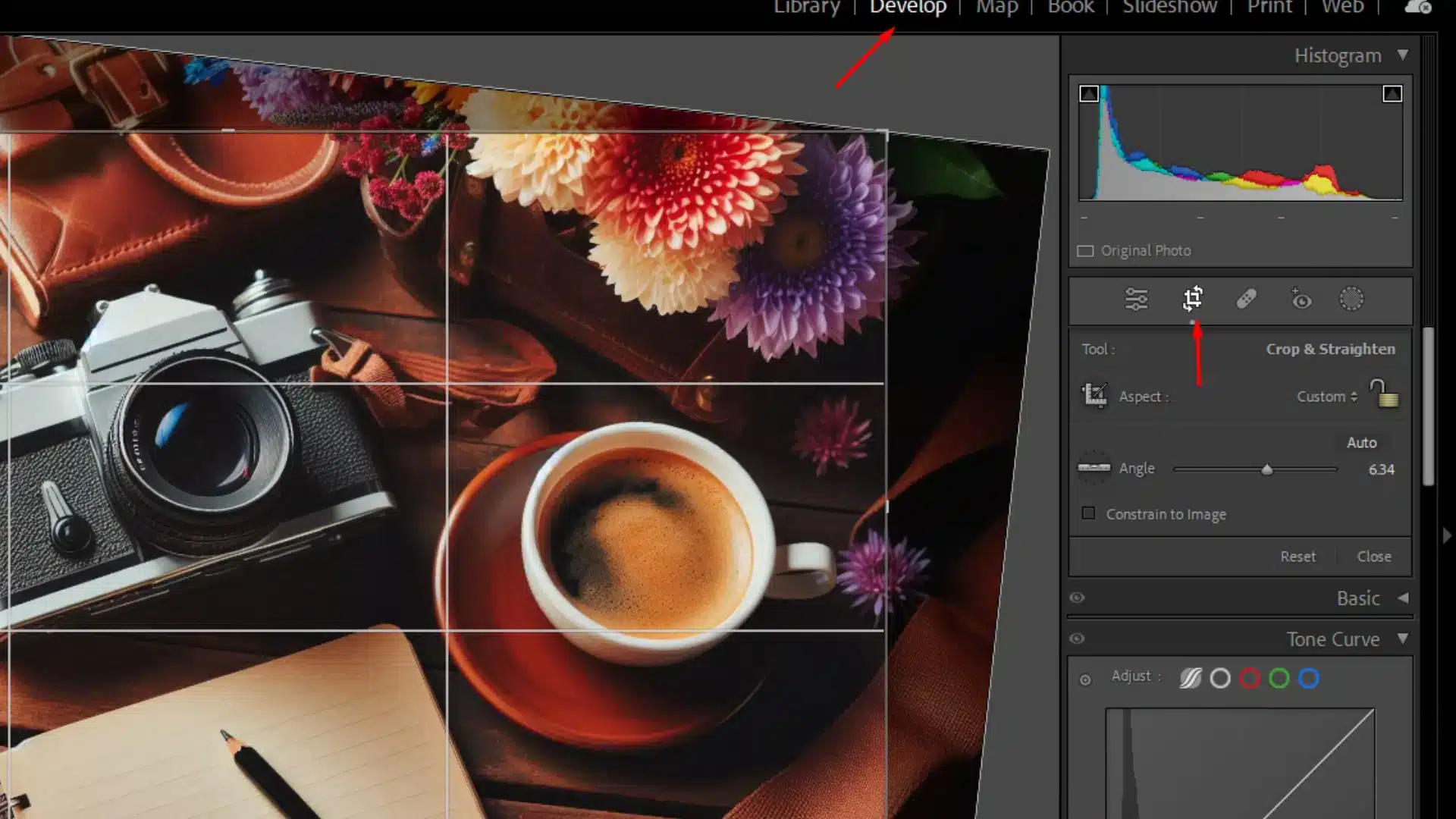Expand the Basic panel
This screenshot has width=1456, height=819.
click(1403, 598)
